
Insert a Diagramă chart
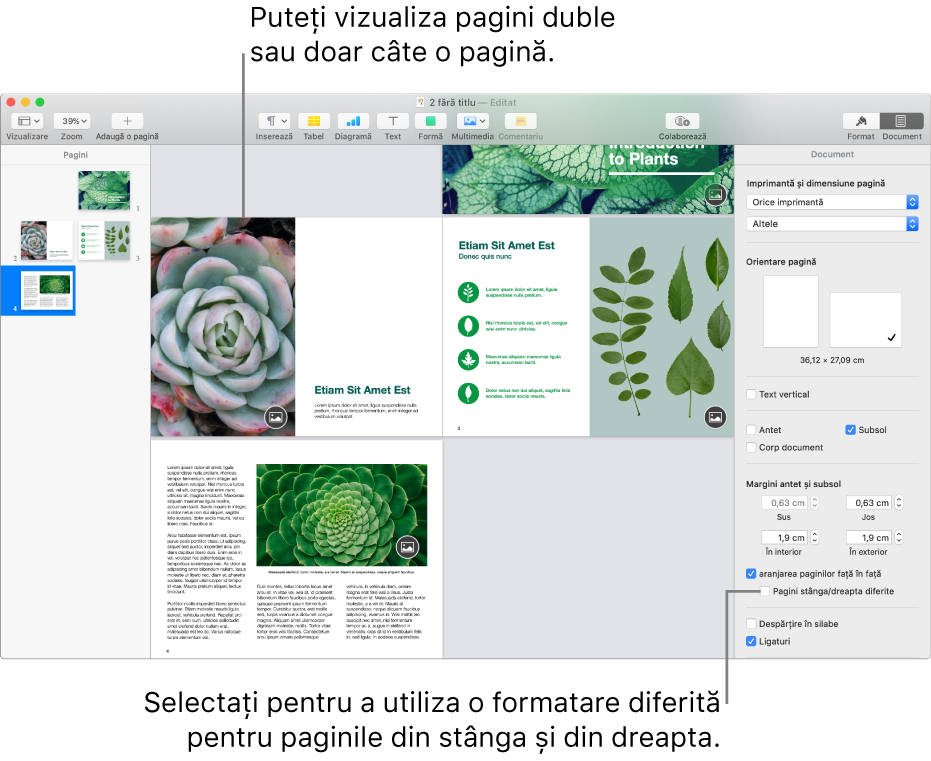pyautogui.click(x=353, y=121)
